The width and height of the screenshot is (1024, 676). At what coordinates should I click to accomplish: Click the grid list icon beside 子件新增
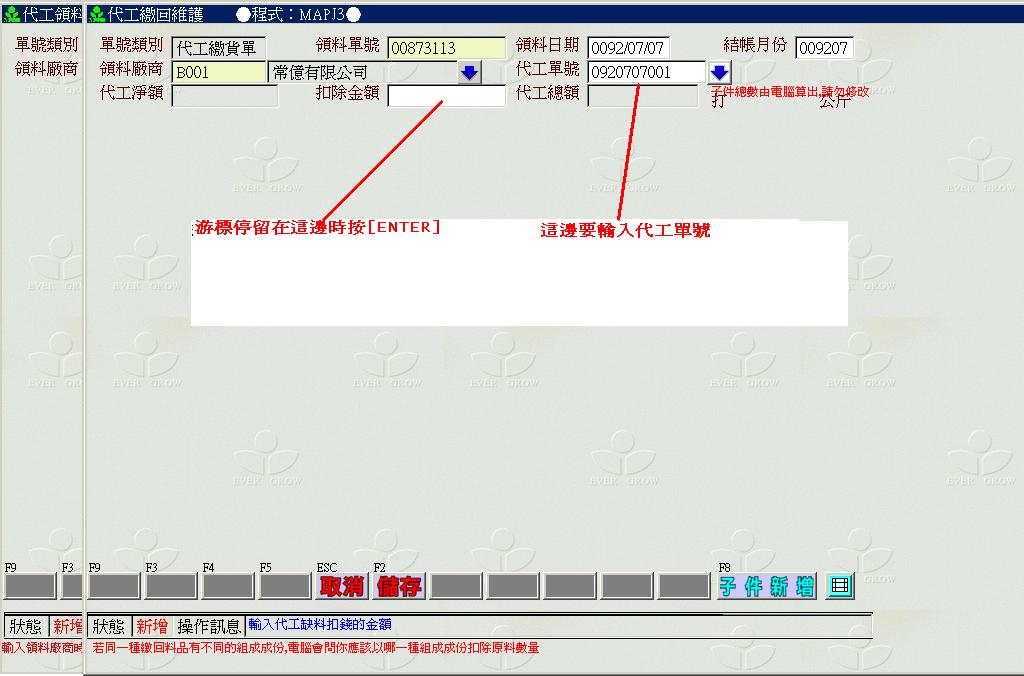tap(840, 587)
